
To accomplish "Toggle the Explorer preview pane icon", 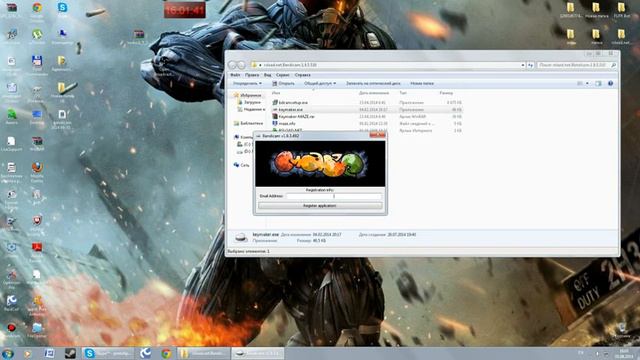I will pyautogui.click(x=598, y=83).
